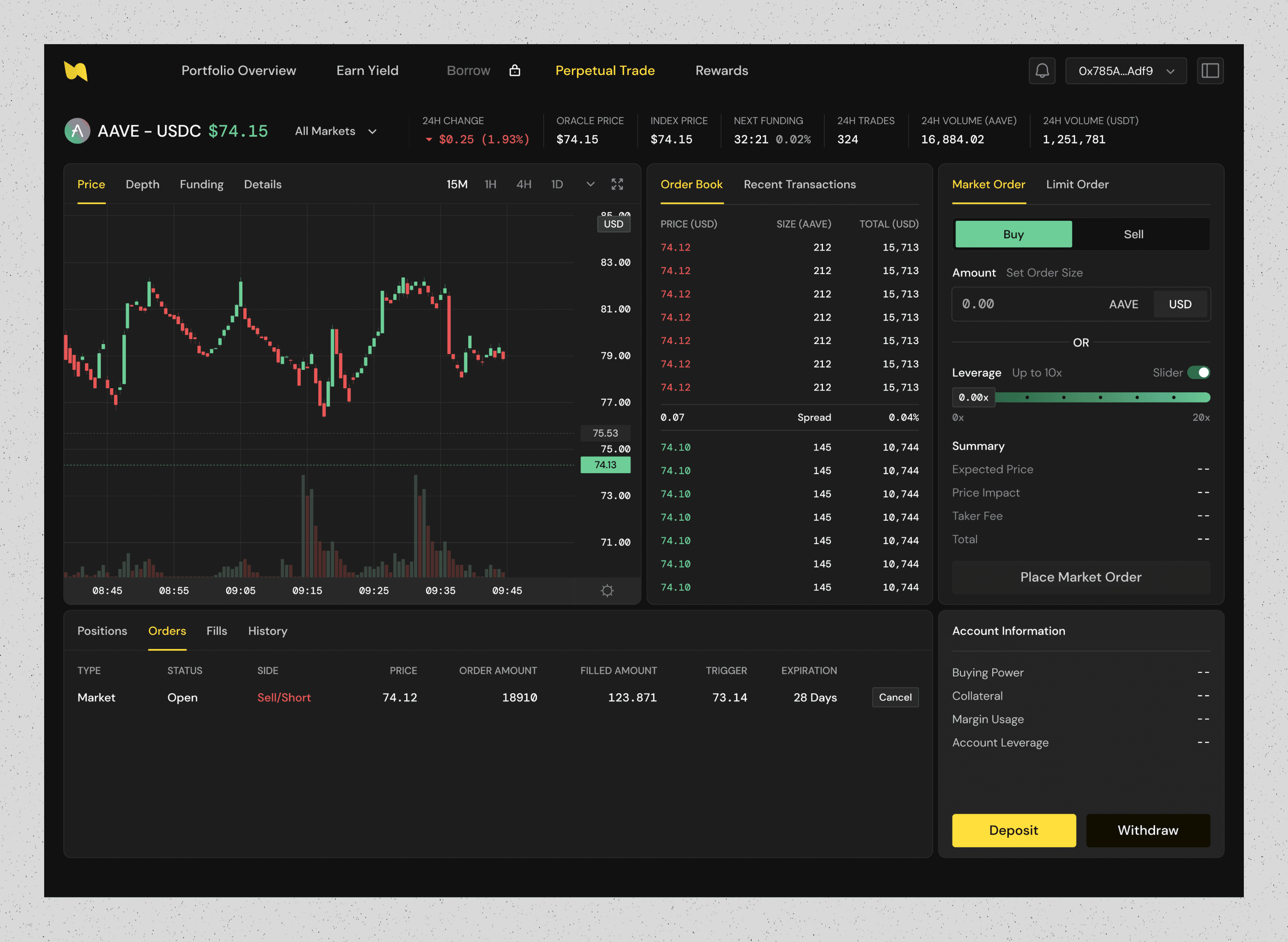Toggle the sidebar panel icon
The width and height of the screenshot is (1288, 942).
(1209, 71)
